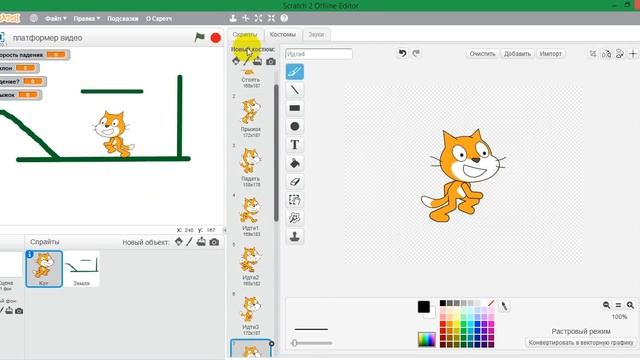Click the Duplicate stamp toolbar icon
This screenshot has height=360, width=640.
(x=233, y=18)
